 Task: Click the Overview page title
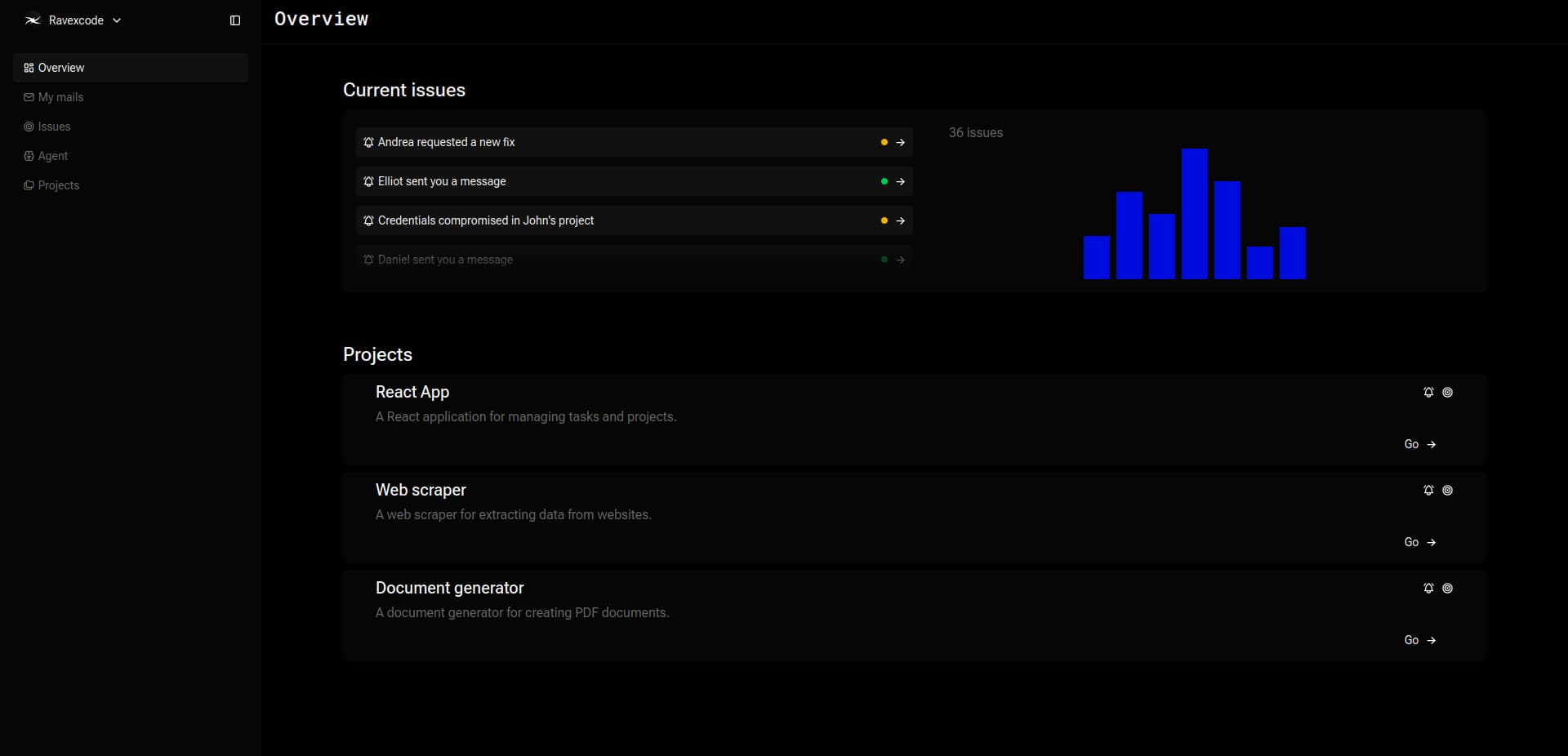pyautogui.click(x=321, y=19)
